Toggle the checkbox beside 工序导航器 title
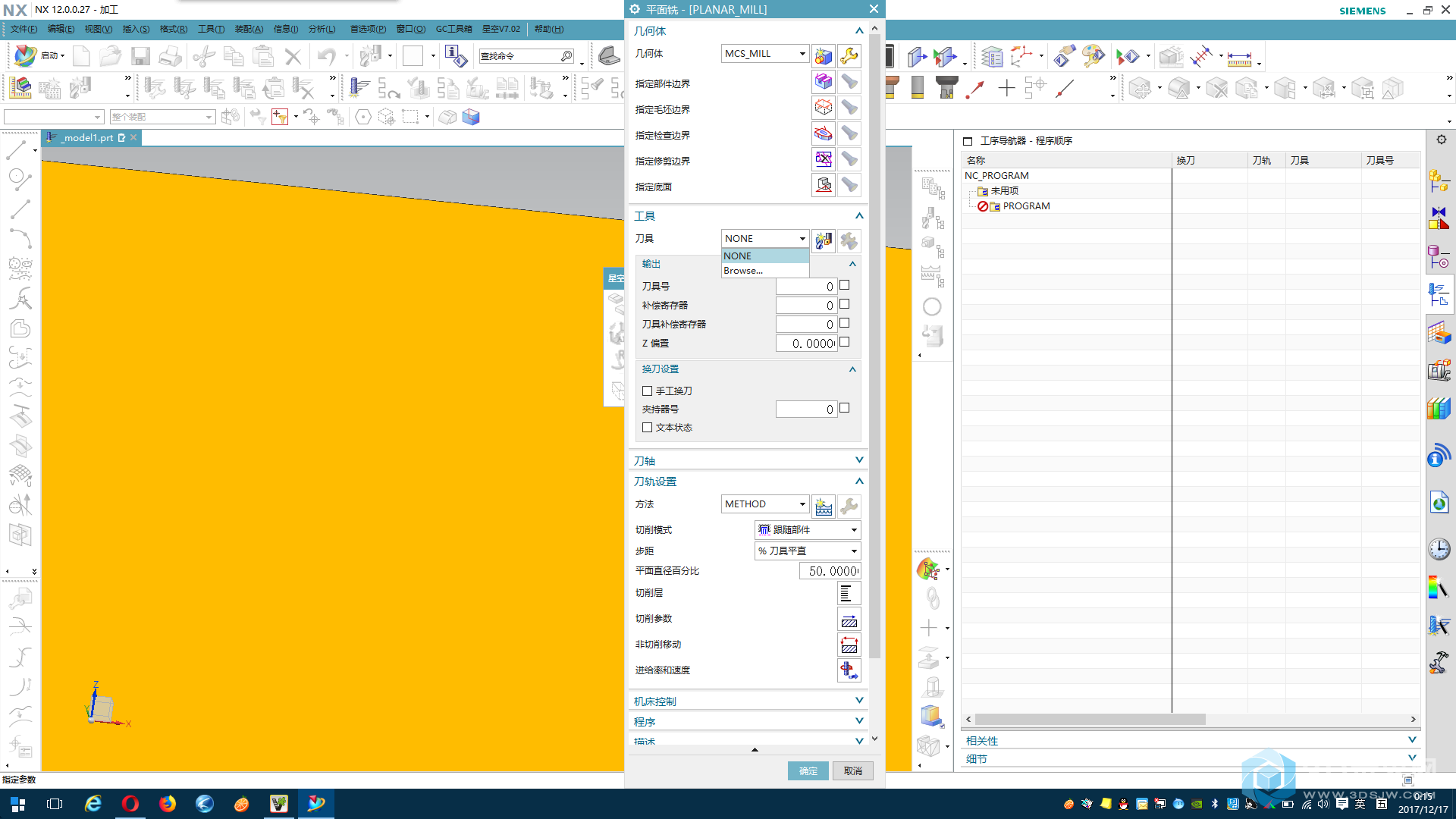The image size is (1456, 819). (968, 141)
